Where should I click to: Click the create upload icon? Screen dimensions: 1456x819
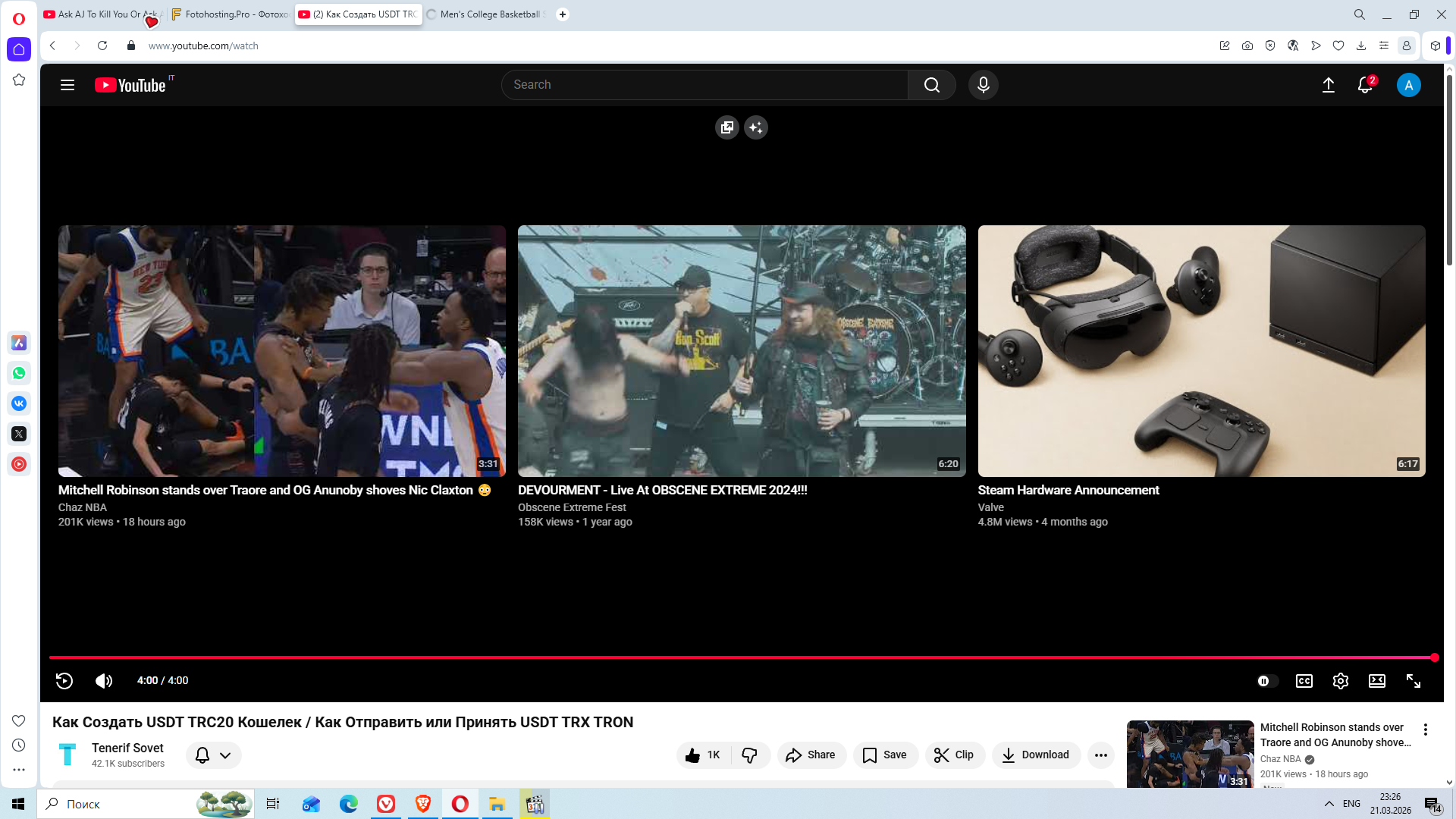1329,85
